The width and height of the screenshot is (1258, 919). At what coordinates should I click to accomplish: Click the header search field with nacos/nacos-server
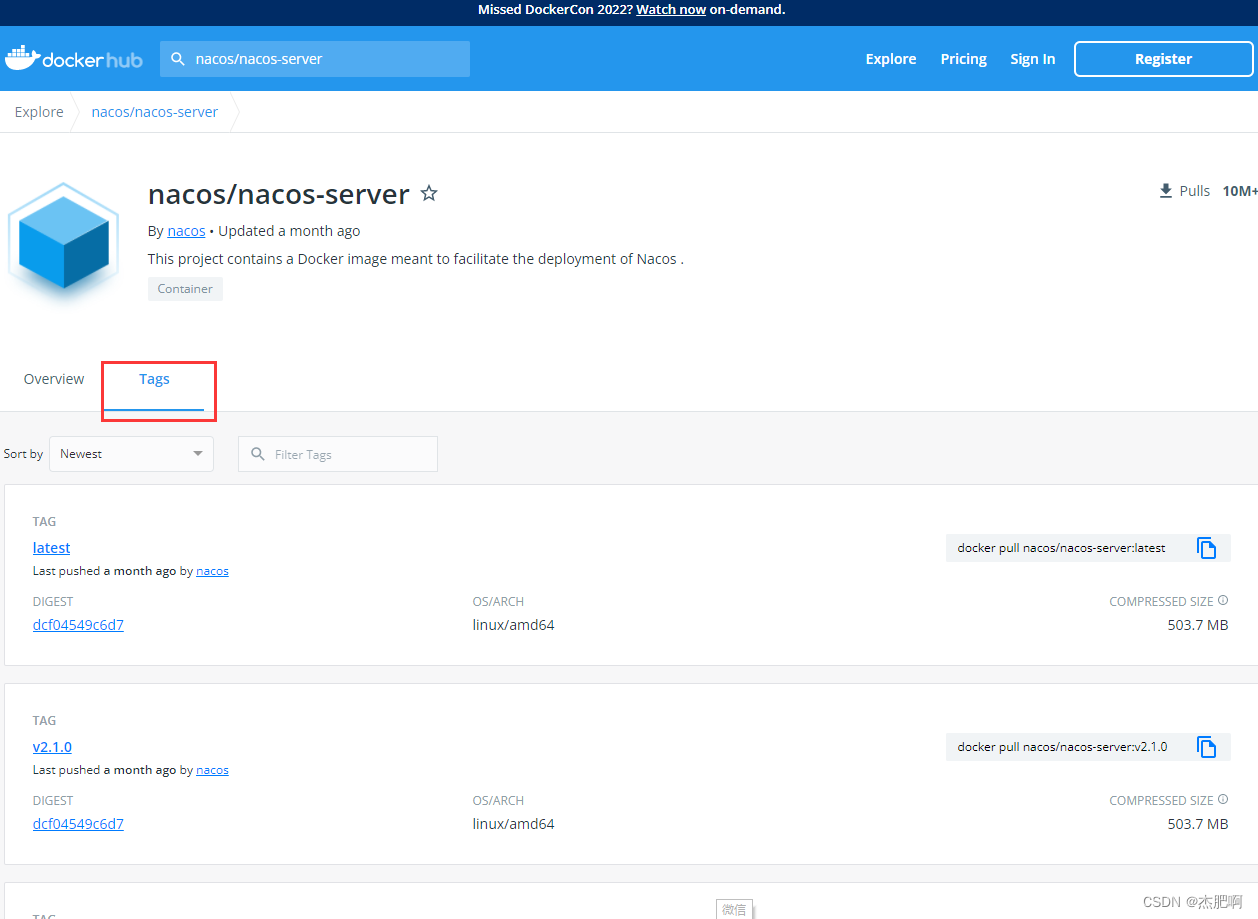315,59
